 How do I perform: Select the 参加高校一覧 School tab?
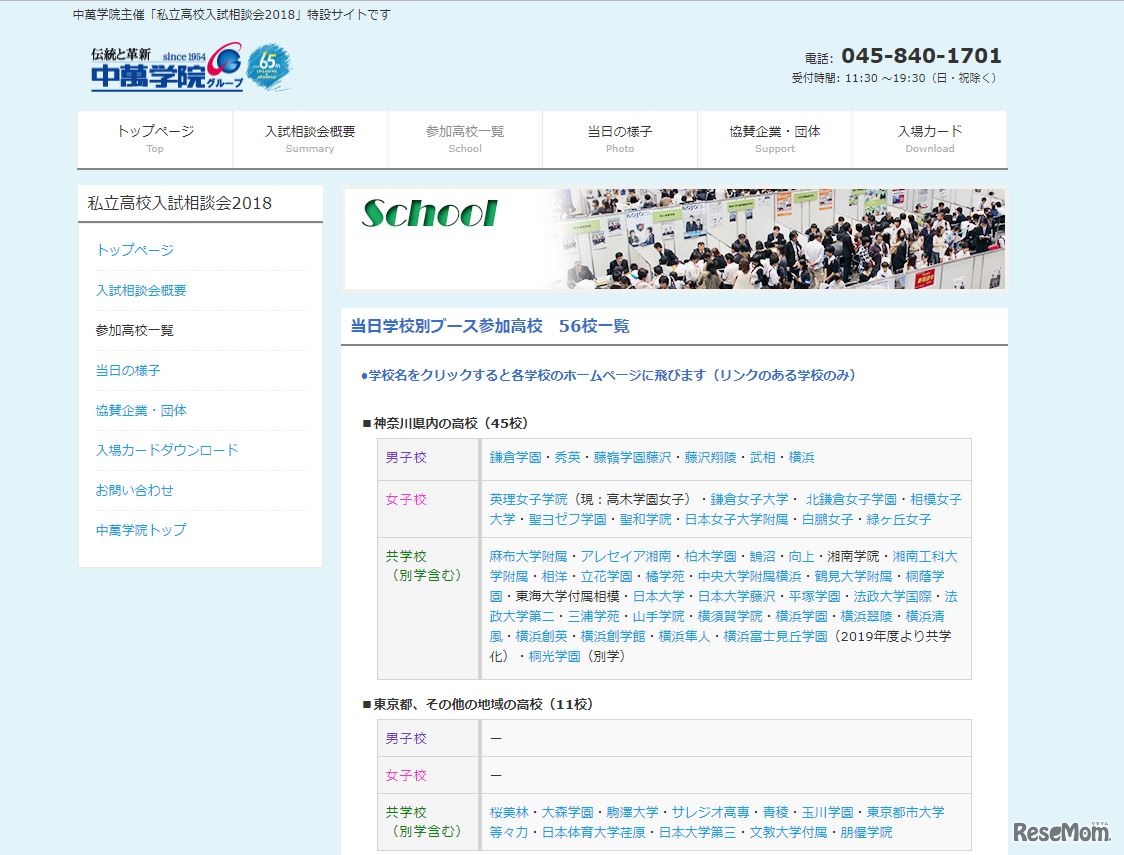[x=465, y=139]
